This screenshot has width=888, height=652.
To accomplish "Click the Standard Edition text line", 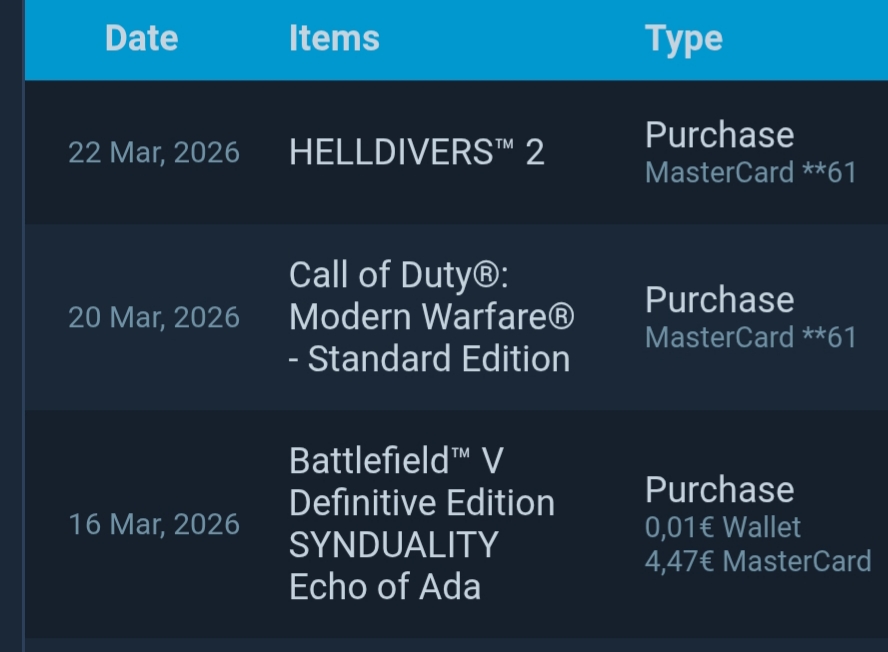I will point(429,359).
